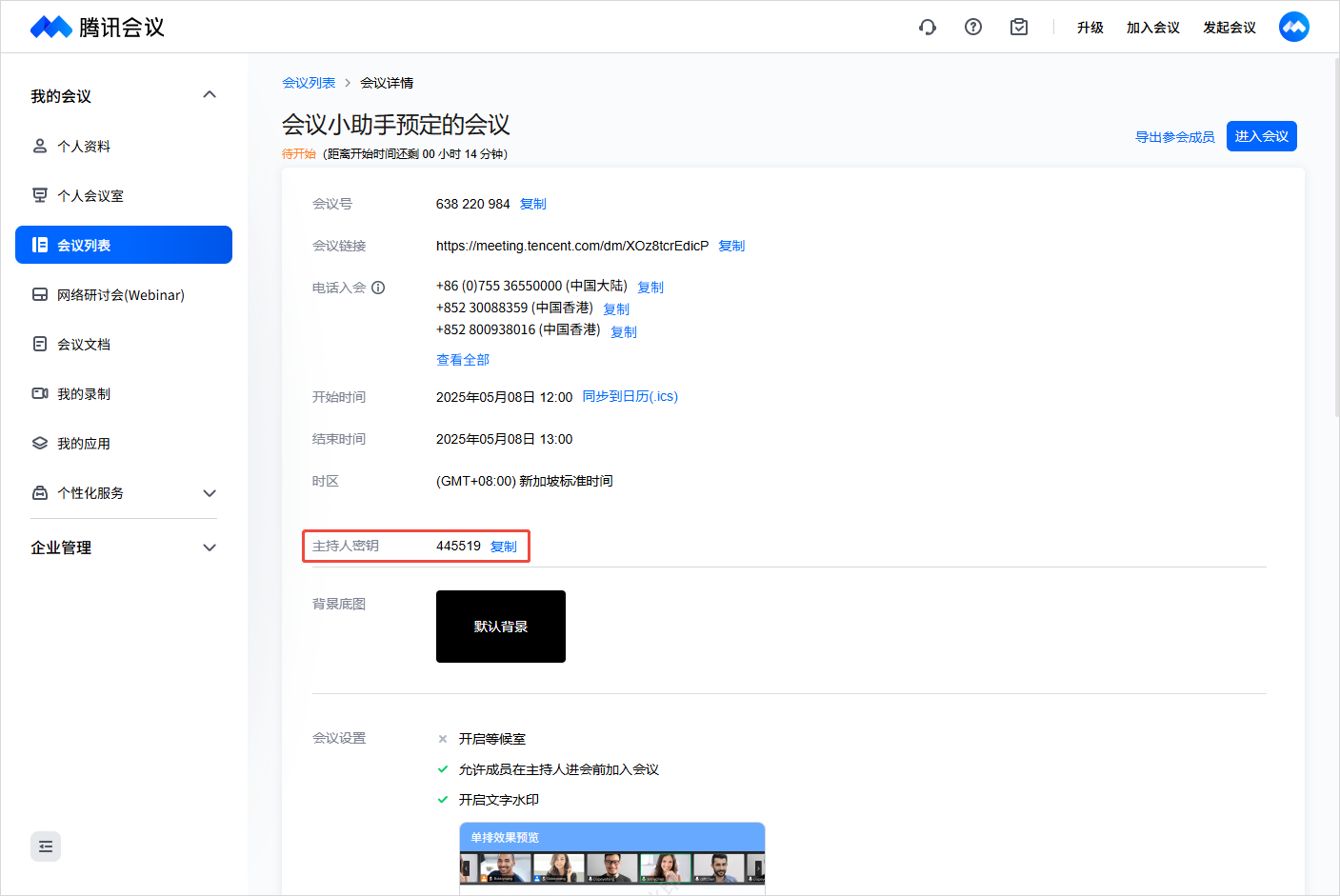Click the end time 2025年05月08日 13:00
The height and width of the screenshot is (896, 1340).
coord(504,439)
